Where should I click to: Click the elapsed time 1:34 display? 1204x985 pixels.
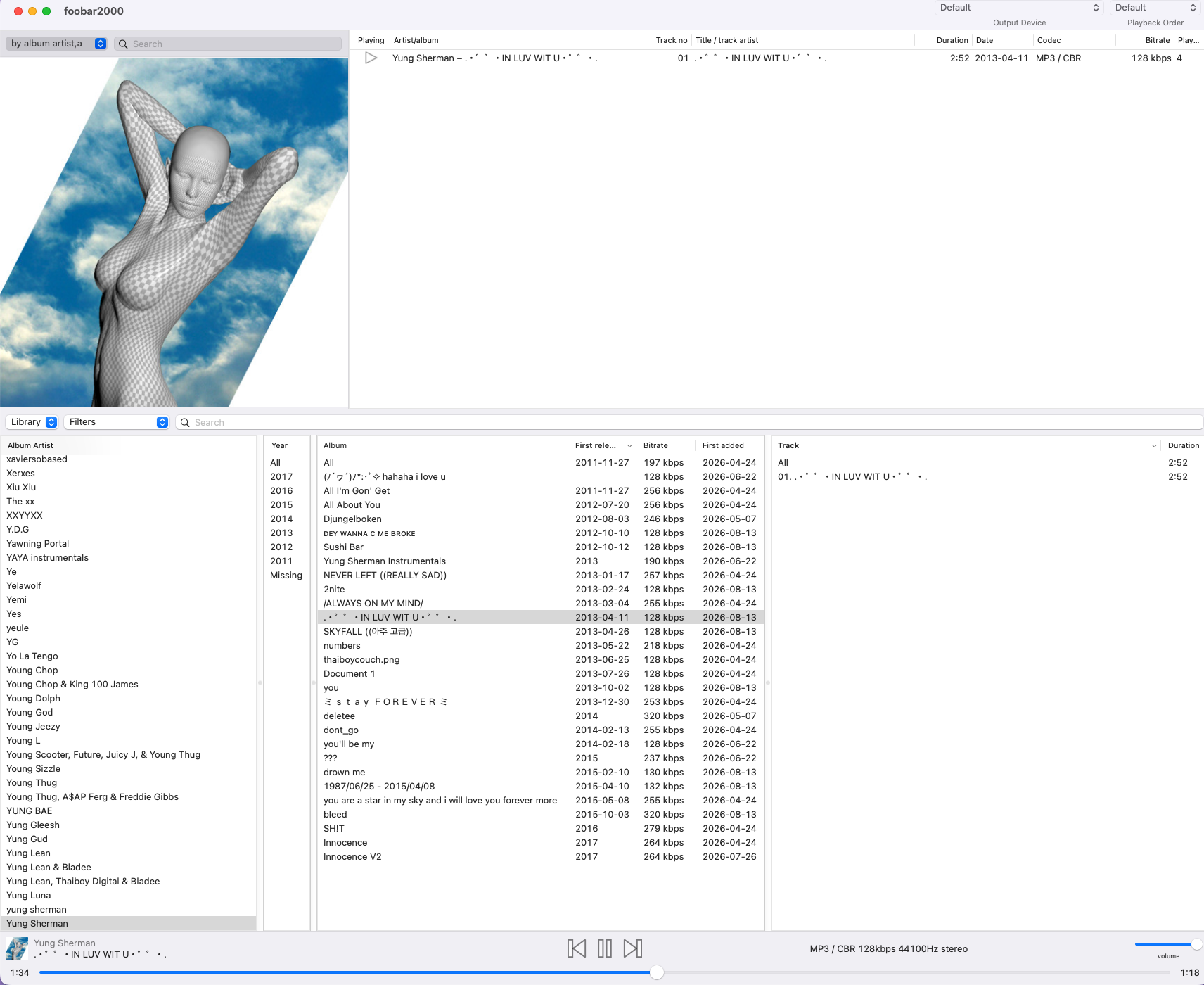[20, 972]
